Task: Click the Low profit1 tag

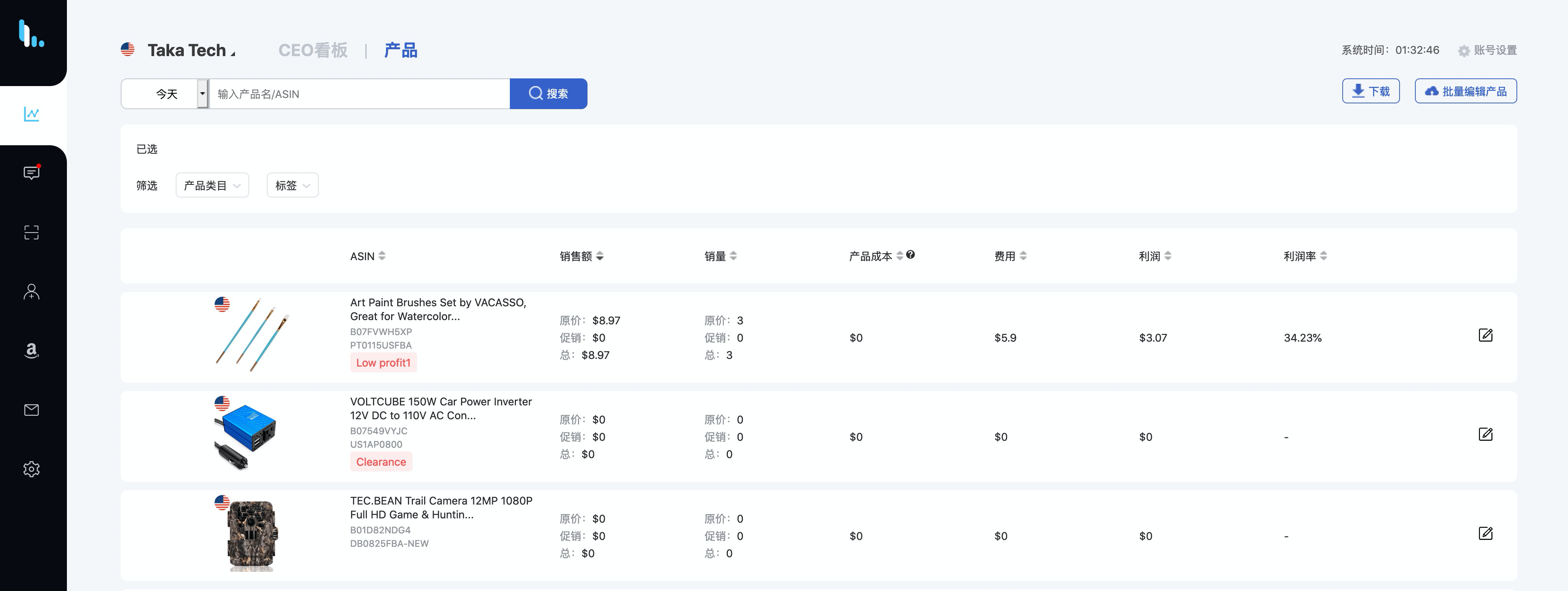Action: (383, 363)
